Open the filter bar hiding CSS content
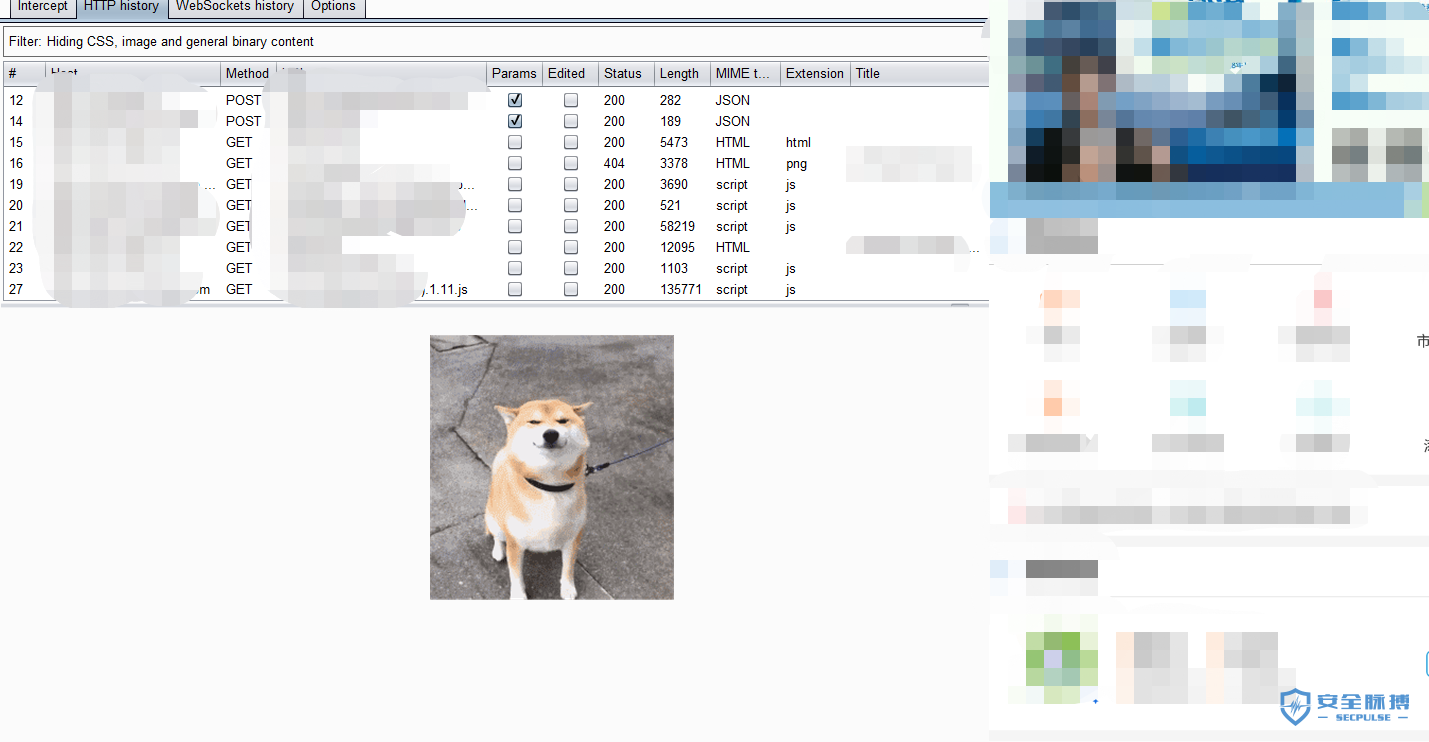This screenshot has height=742, width=1429. (x=496, y=42)
